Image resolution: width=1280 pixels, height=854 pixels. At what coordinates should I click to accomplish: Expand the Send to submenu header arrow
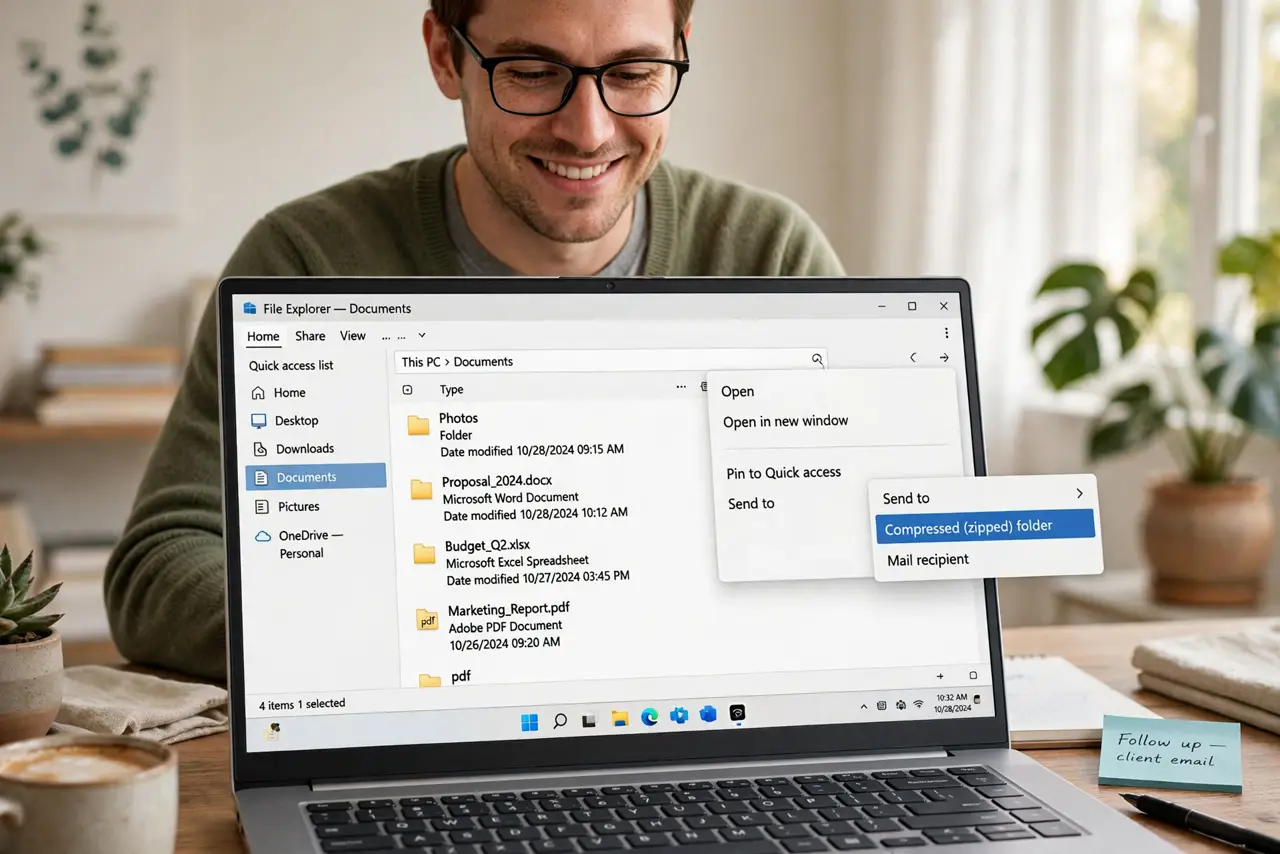[x=1079, y=494]
